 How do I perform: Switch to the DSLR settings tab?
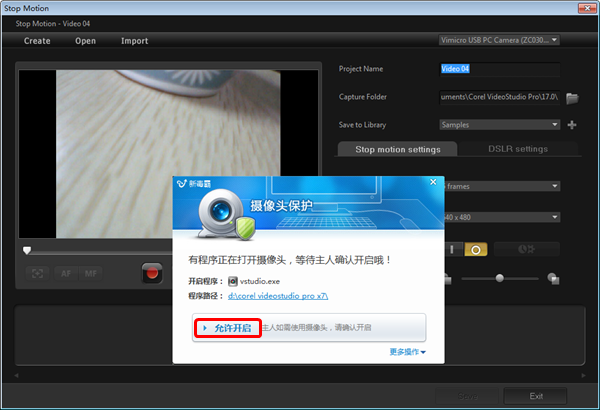click(517, 149)
